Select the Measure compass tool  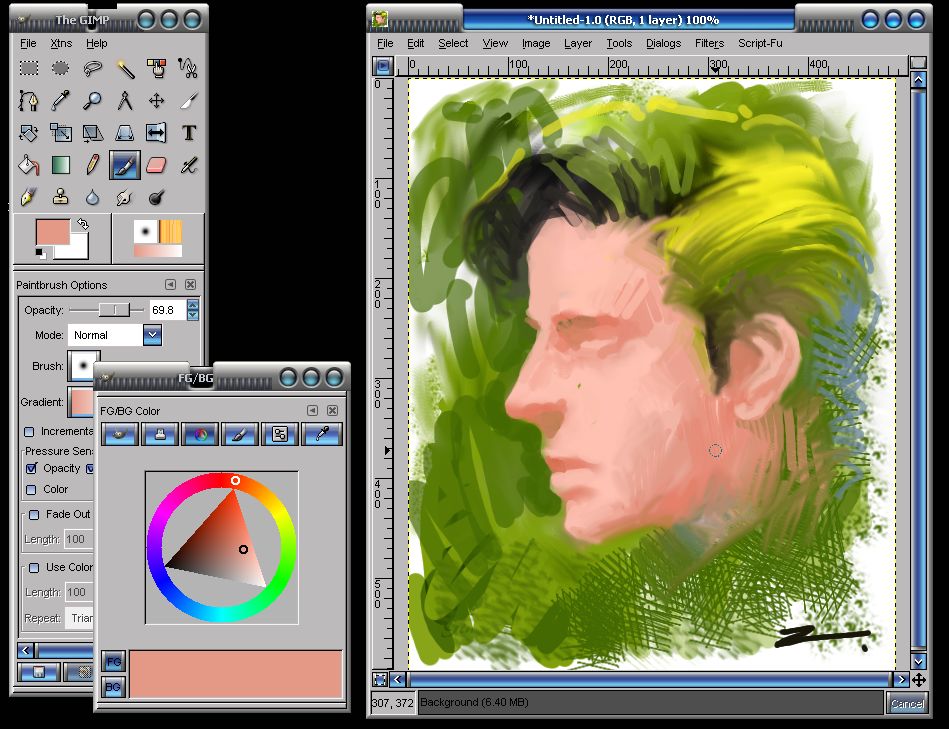coord(125,100)
